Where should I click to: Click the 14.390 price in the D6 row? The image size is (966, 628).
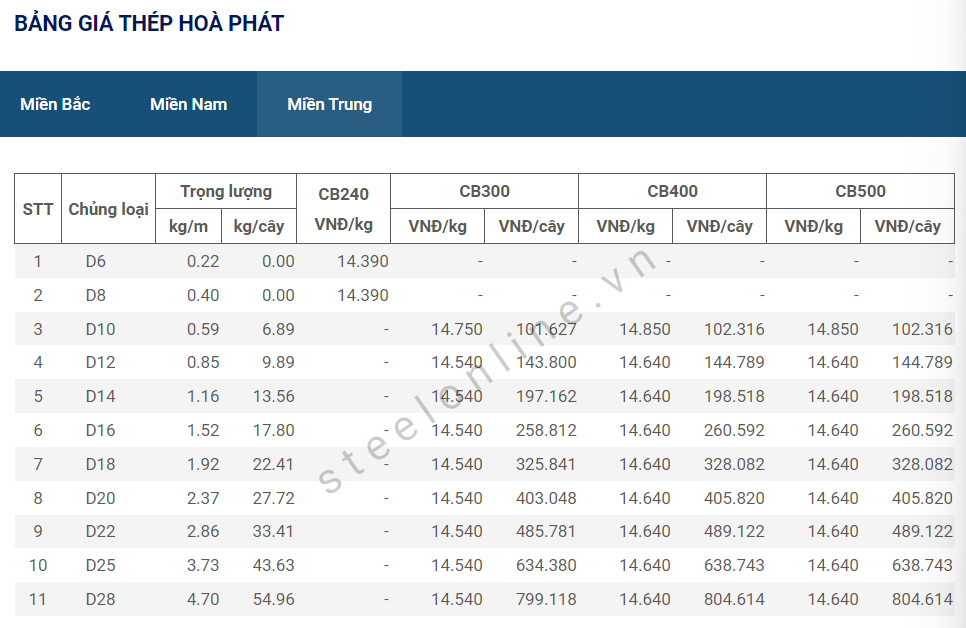[x=363, y=261]
